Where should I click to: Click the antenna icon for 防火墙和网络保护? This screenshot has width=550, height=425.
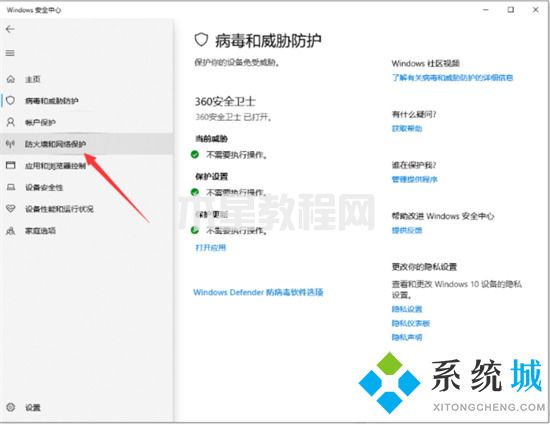[x=11, y=144]
